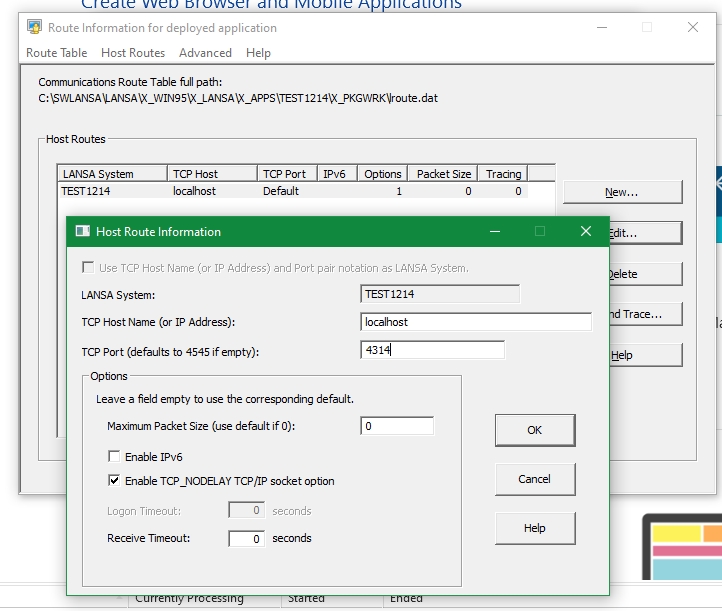Open the Help menu in menu bar

coord(258,53)
